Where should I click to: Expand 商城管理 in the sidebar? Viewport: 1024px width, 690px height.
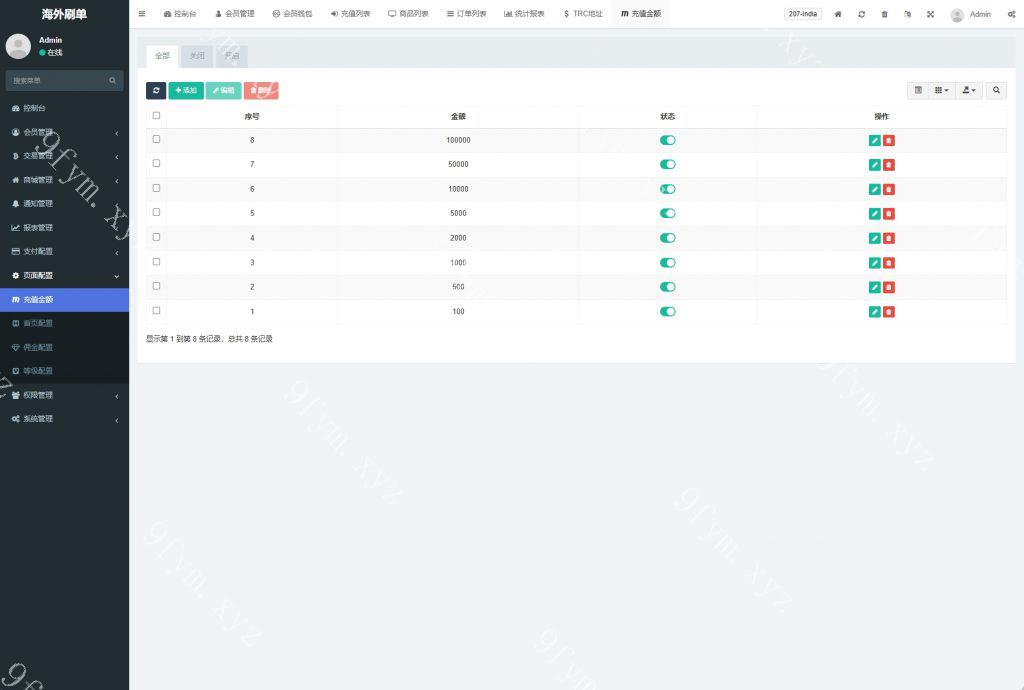pos(64,180)
